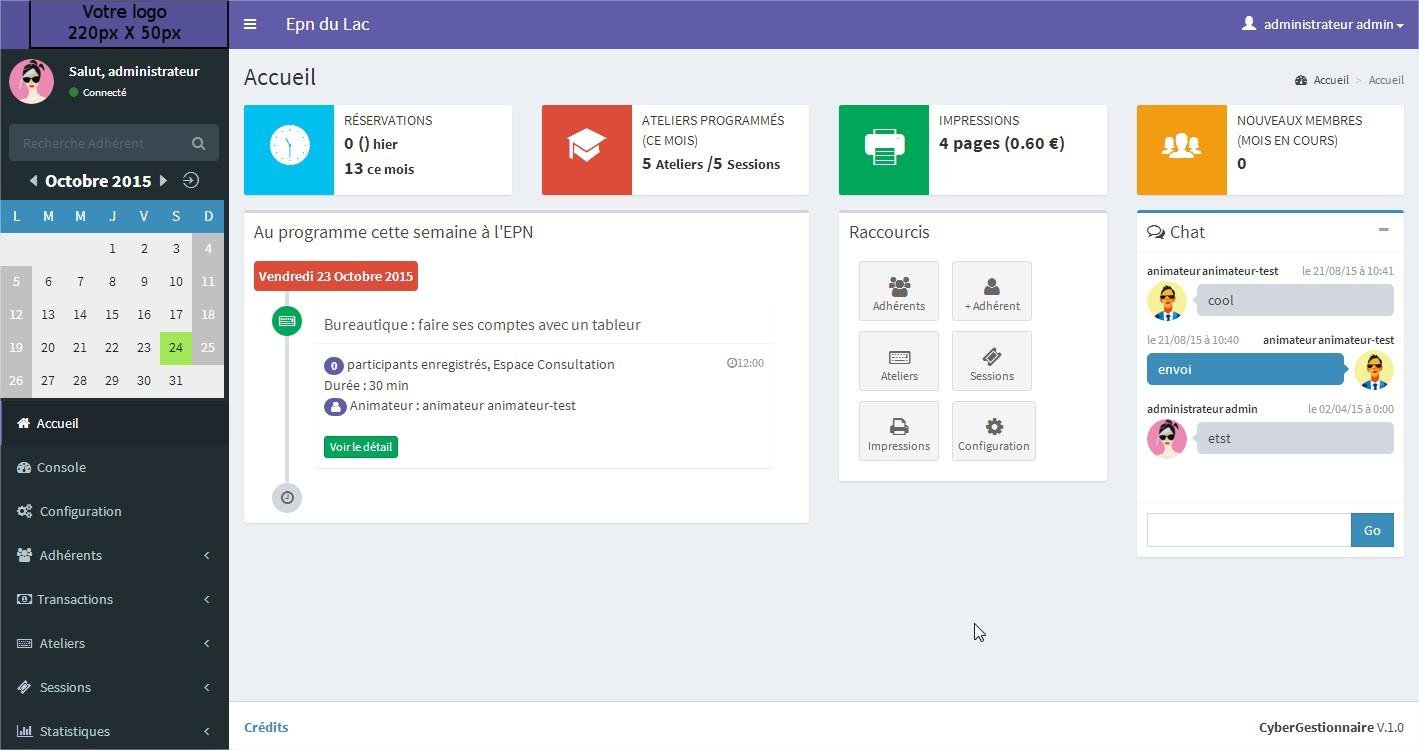The image size is (1419, 750).
Task: Open the Configuration gear shortcut
Action: [x=993, y=431]
